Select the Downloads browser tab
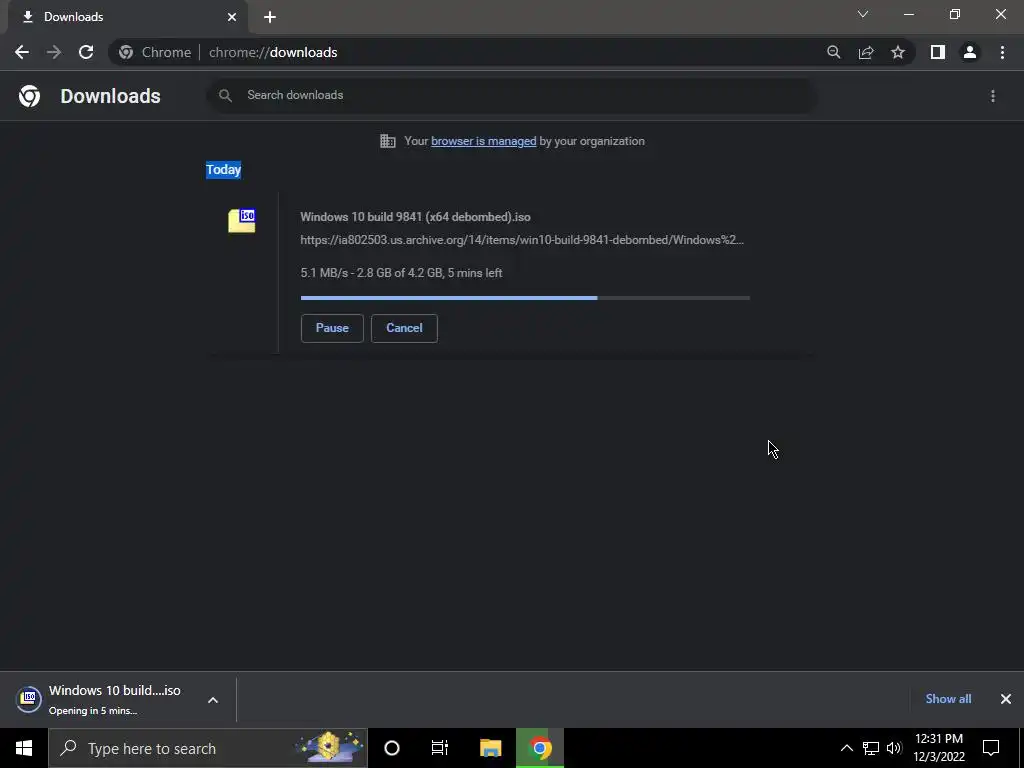This screenshot has width=1024, height=768. (127, 17)
